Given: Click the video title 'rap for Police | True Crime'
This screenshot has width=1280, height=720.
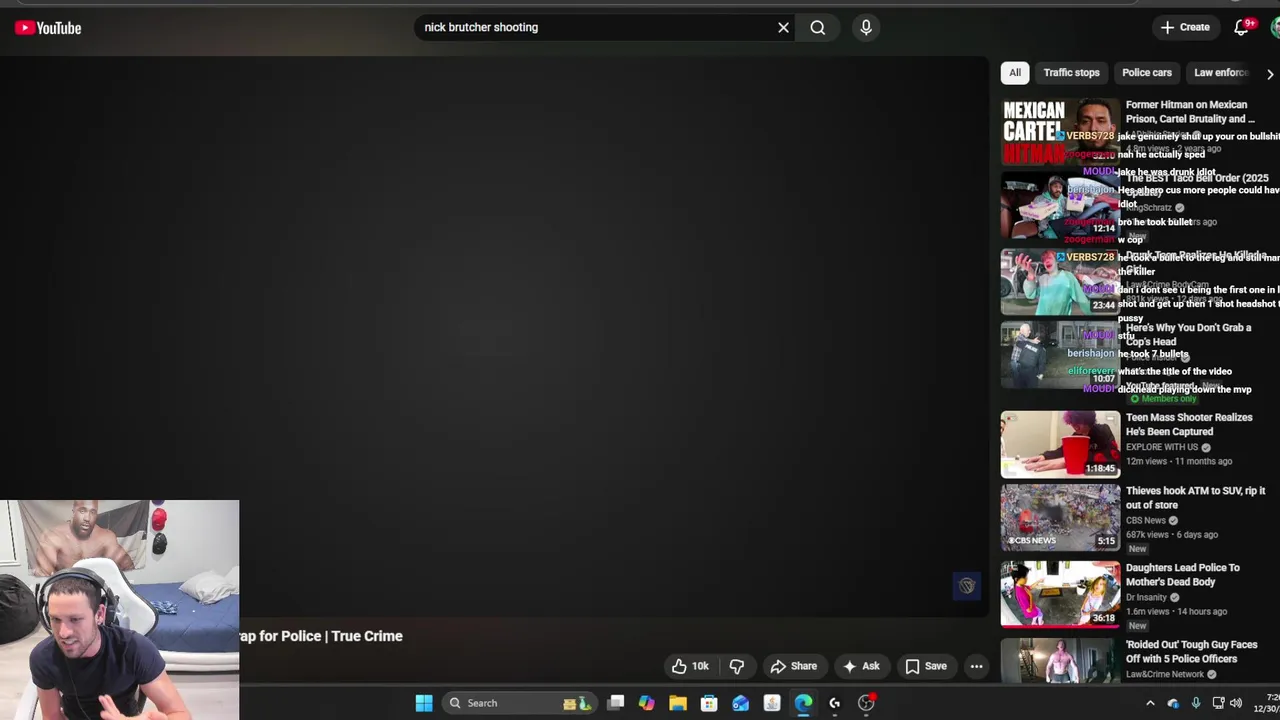Looking at the screenshot, I should coord(321,636).
